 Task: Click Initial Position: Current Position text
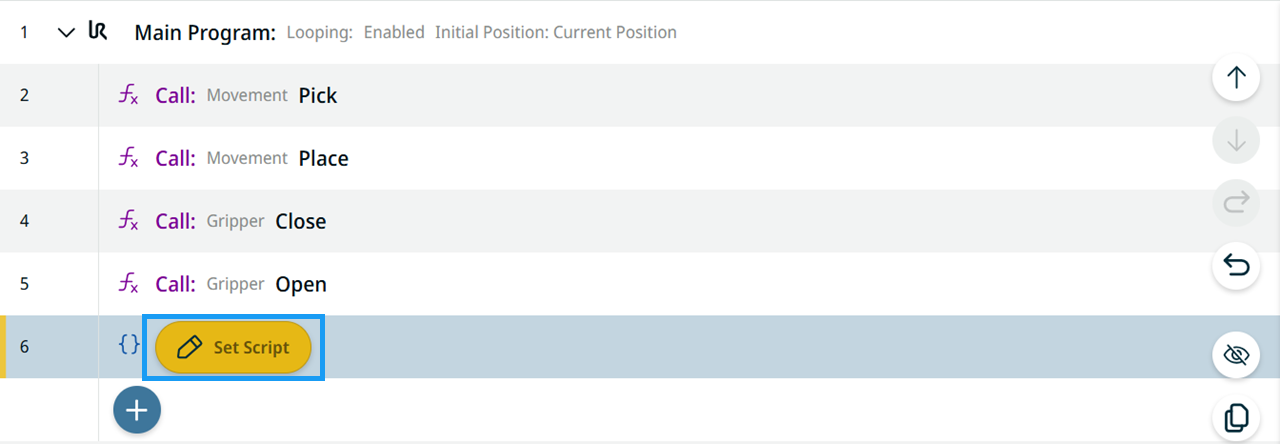coord(556,33)
